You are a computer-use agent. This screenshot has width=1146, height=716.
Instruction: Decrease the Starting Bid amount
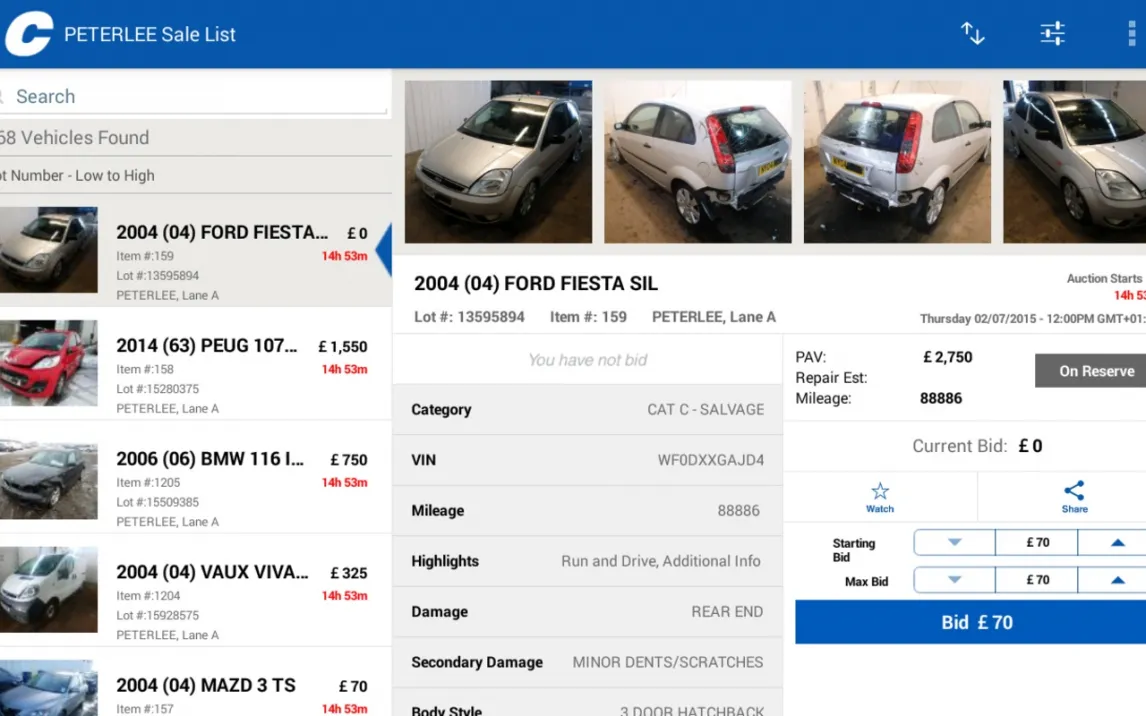point(955,542)
